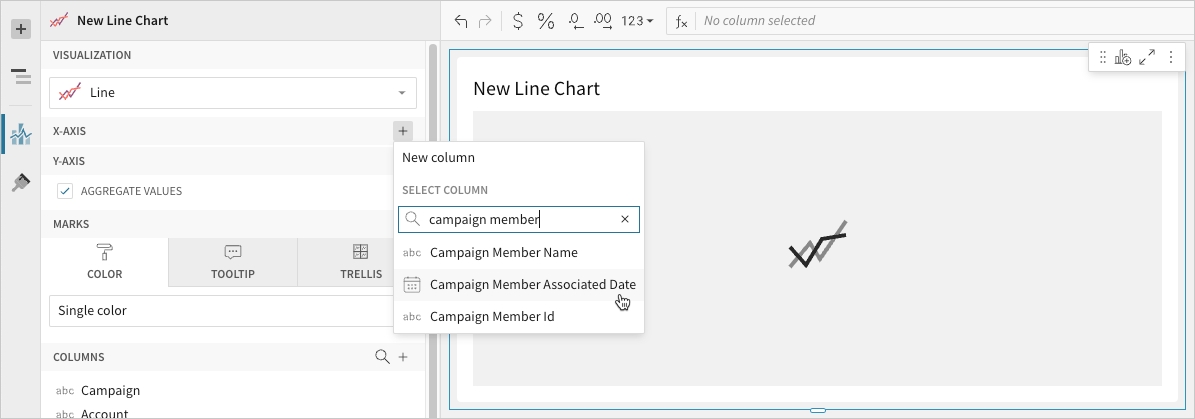Click the increase decimal places icon

tap(603, 21)
